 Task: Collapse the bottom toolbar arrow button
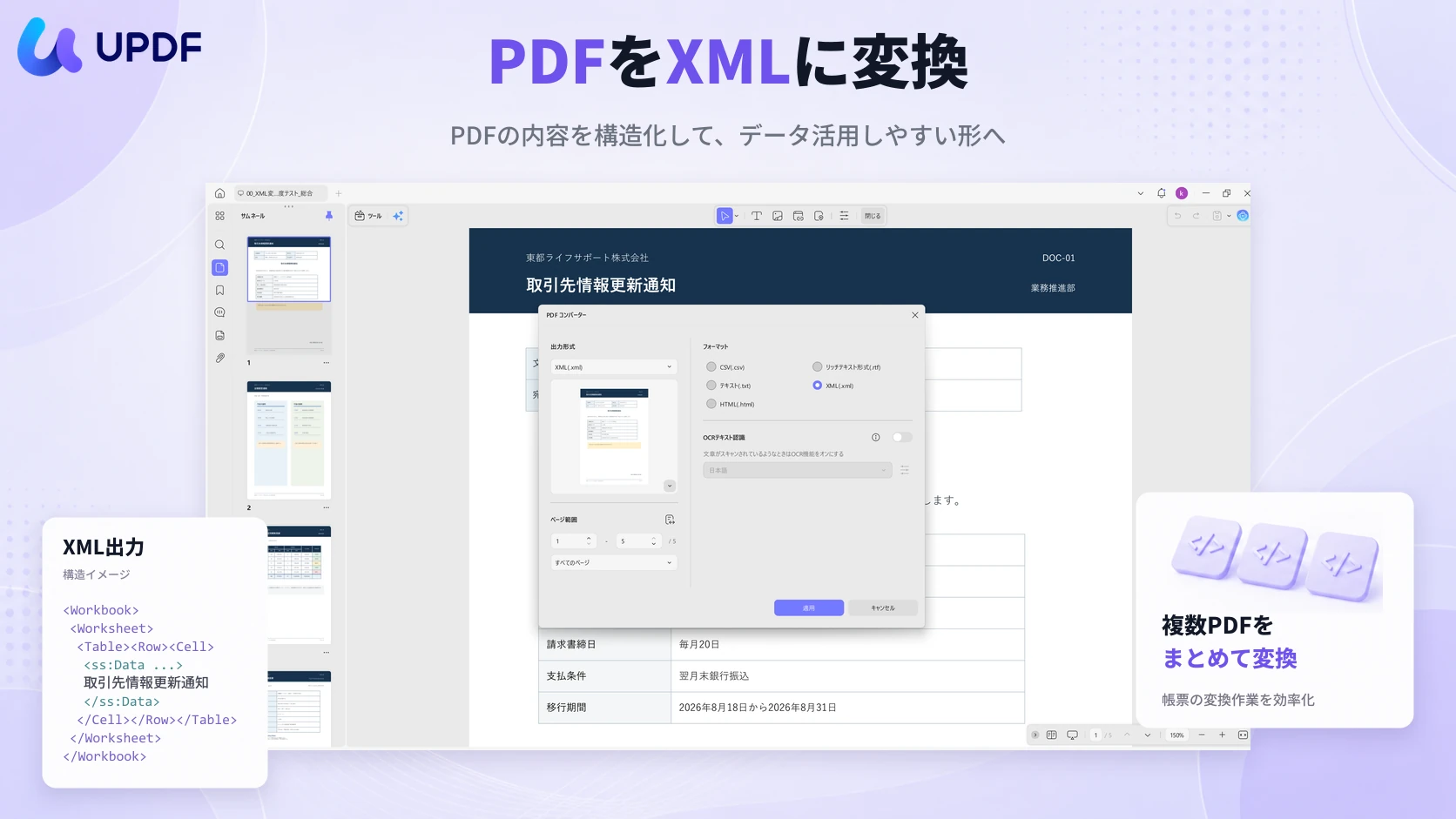[x=1035, y=735]
